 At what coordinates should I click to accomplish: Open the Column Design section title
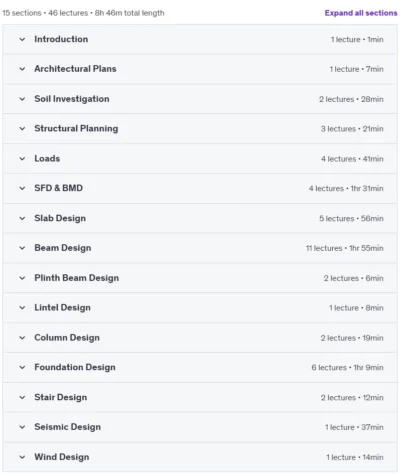[67, 338]
